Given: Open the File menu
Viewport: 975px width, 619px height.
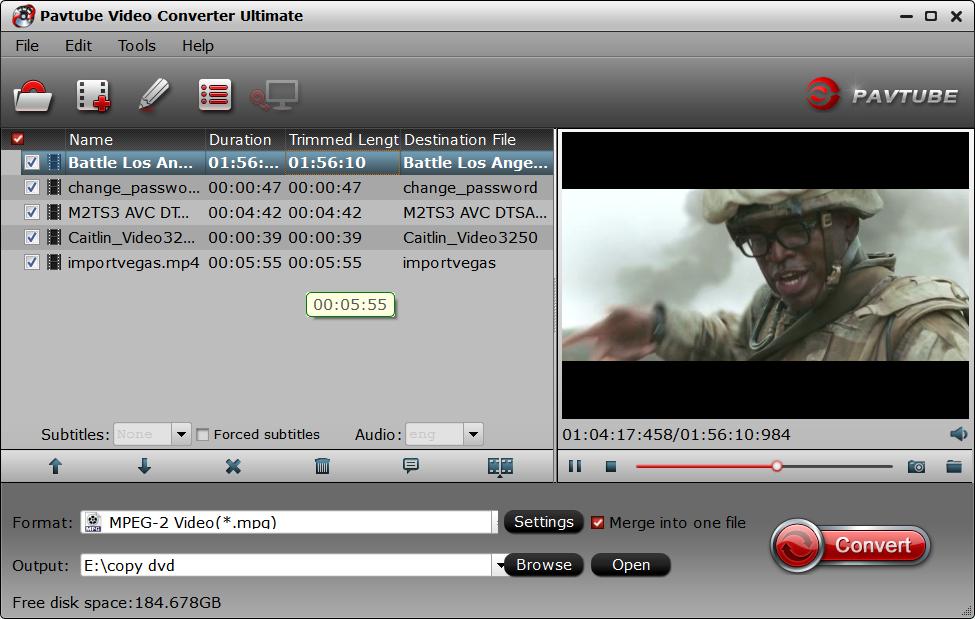Looking at the screenshot, I should click(27, 45).
